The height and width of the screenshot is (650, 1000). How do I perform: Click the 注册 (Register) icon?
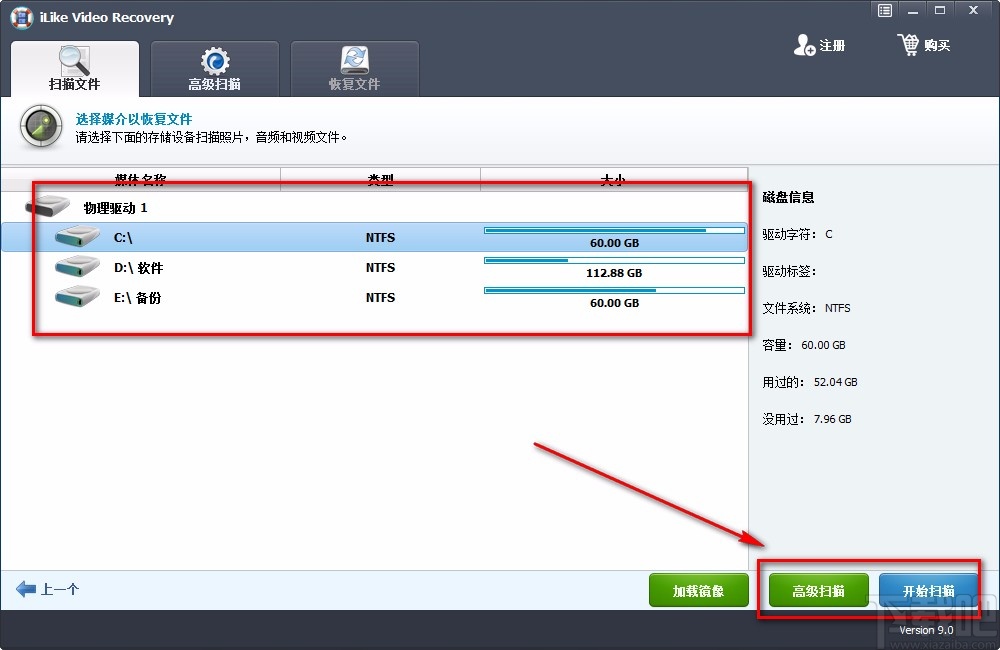tap(805, 44)
